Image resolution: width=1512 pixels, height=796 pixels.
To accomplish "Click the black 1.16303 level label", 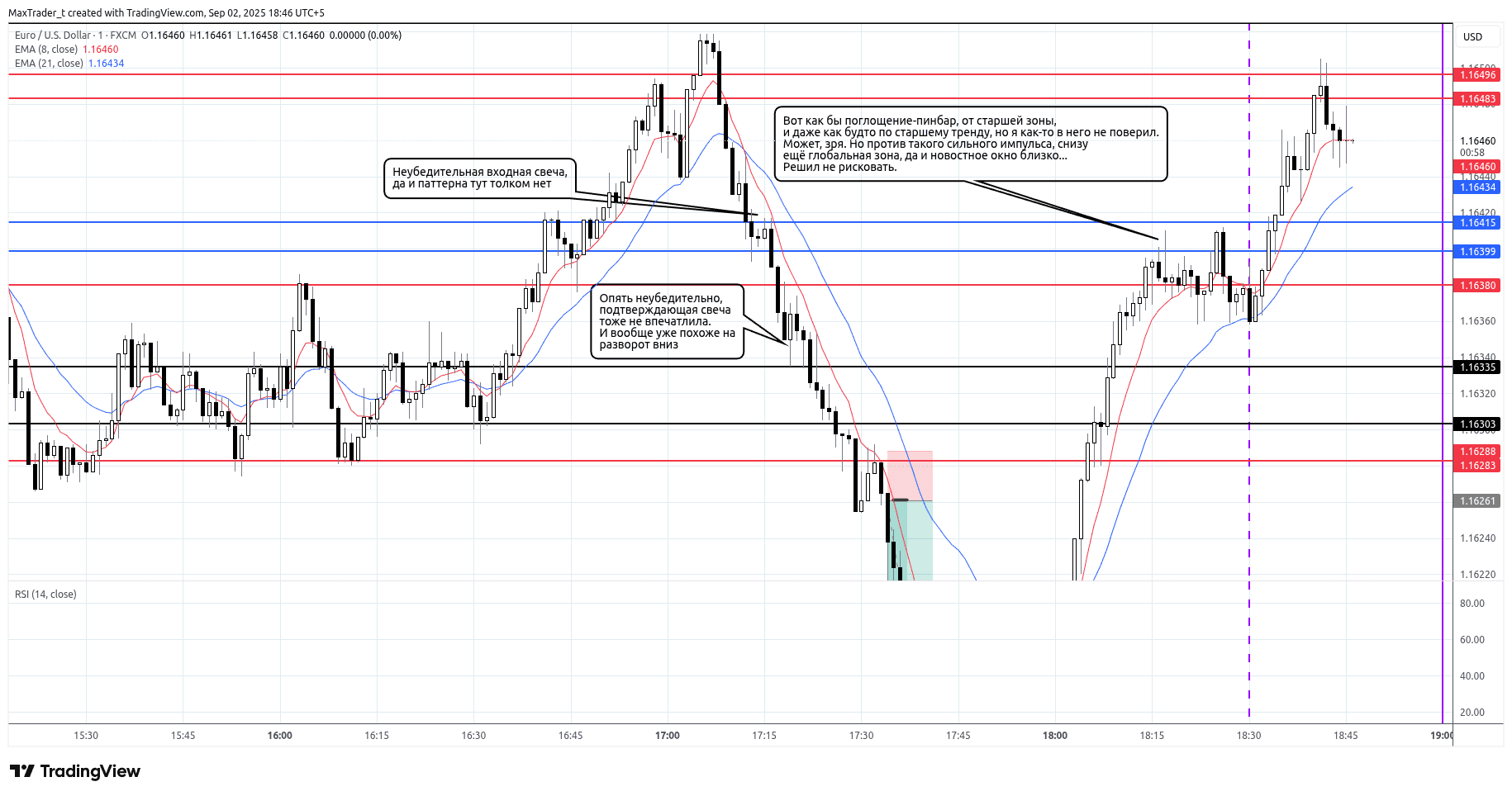I will [x=1477, y=424].
